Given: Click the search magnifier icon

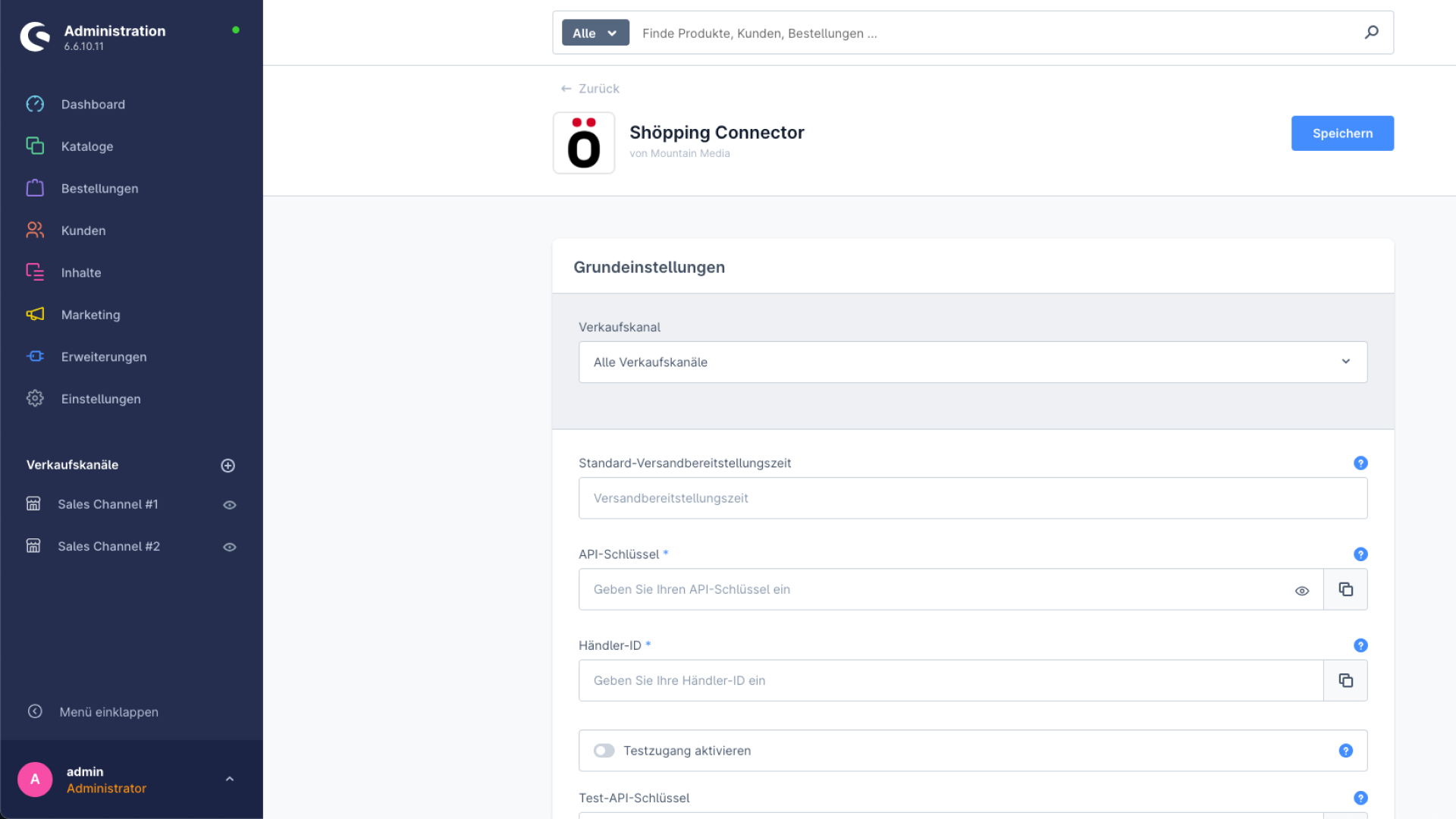Looking at the screenshot, I should [x=1371, y=33].
